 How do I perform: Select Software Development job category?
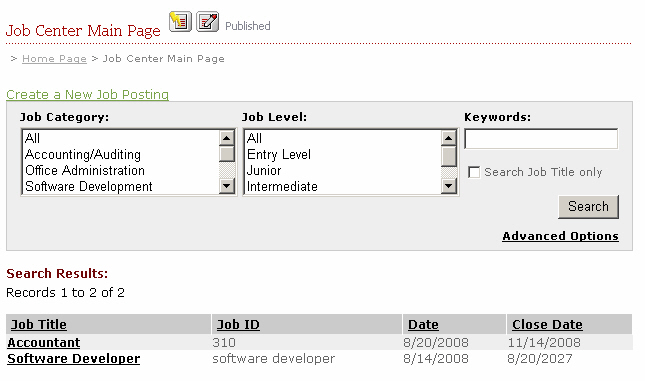tap(121, 186)
